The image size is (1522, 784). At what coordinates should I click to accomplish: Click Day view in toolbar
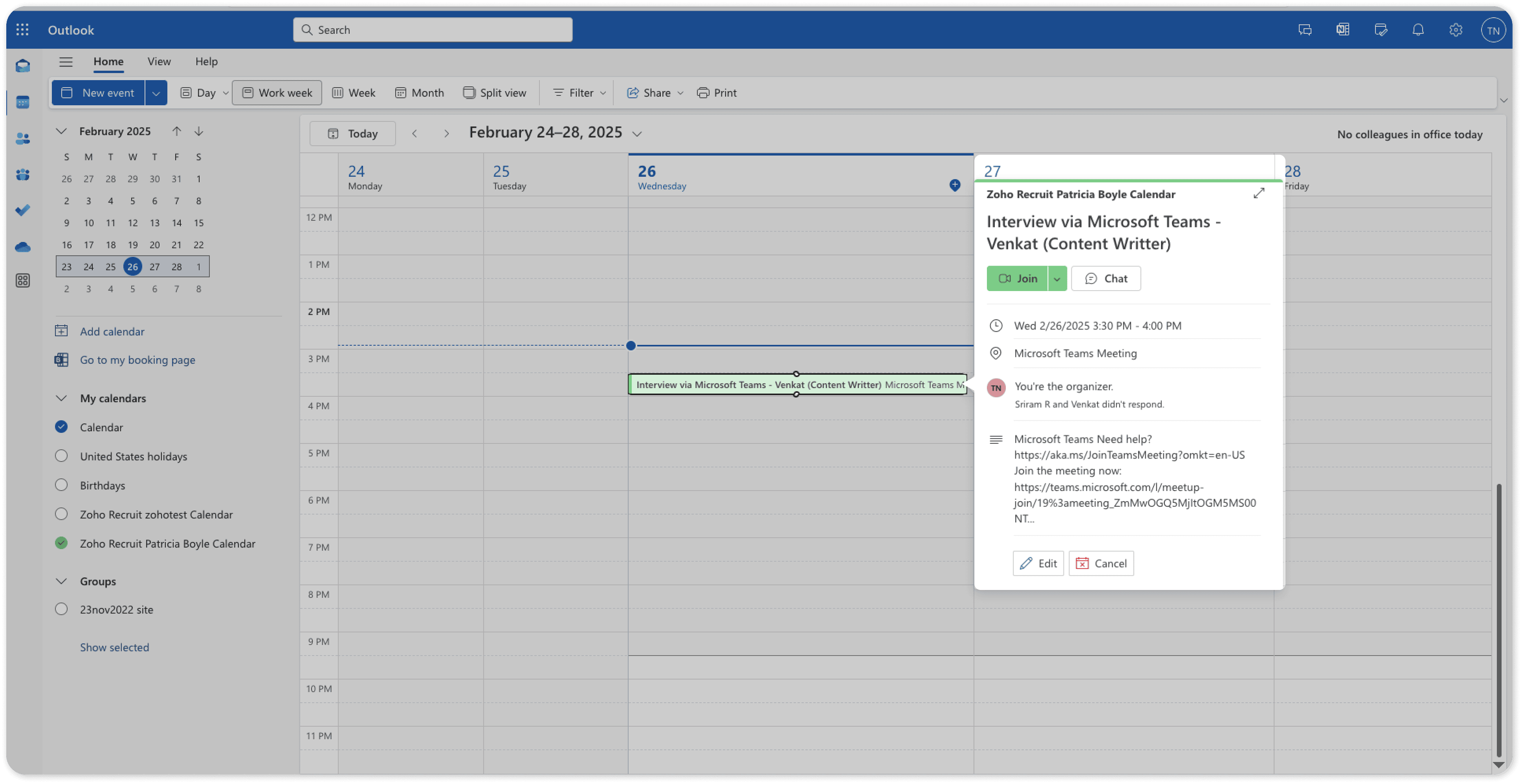(198, 93)
